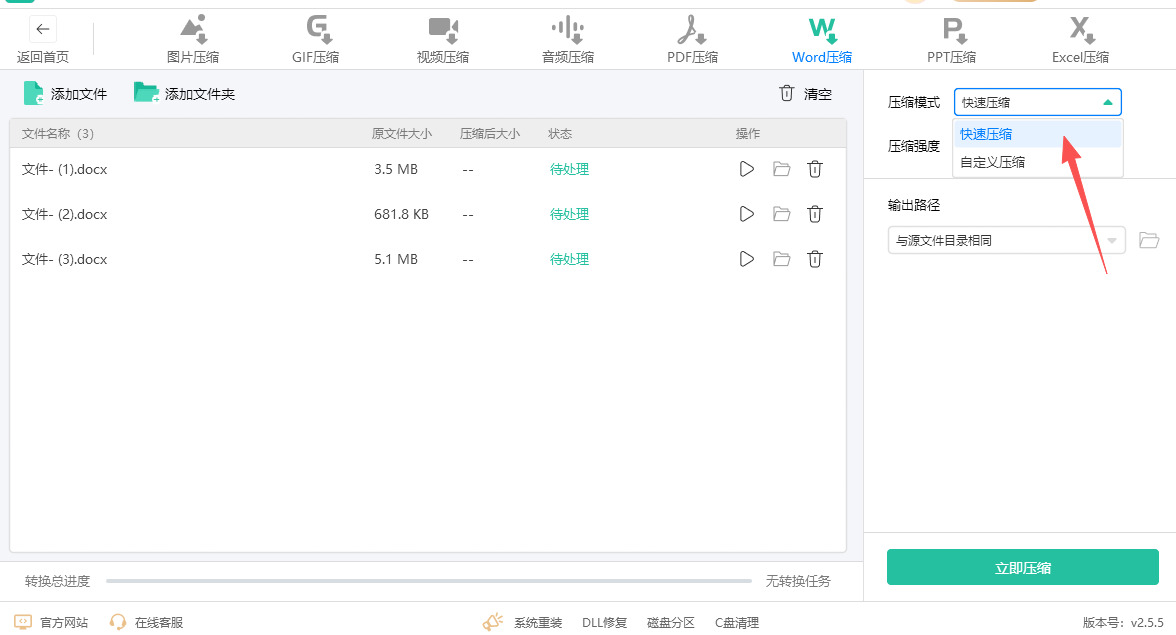Click the 转换总进度 progress bar
This screenshot has height=635, width=1176.
pos(428,581)
